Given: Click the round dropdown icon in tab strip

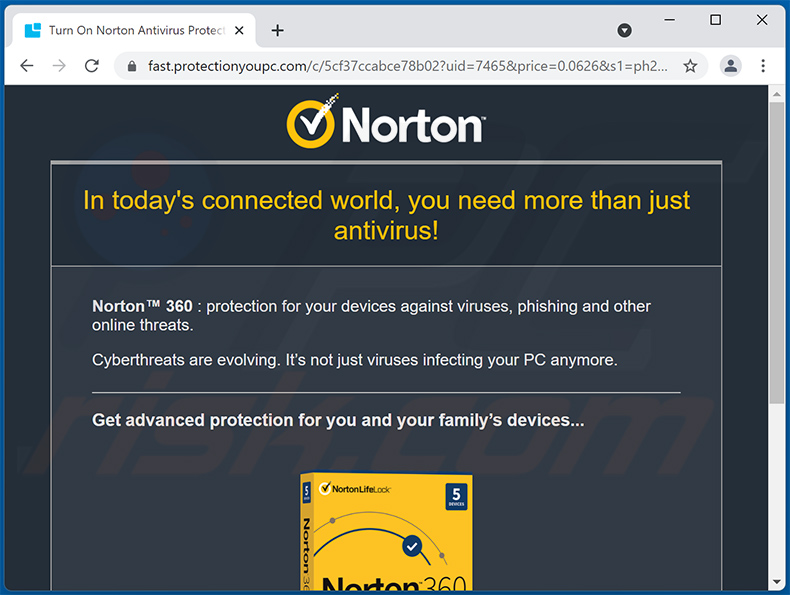Looking at the screenshot, I should pos(624,31).
